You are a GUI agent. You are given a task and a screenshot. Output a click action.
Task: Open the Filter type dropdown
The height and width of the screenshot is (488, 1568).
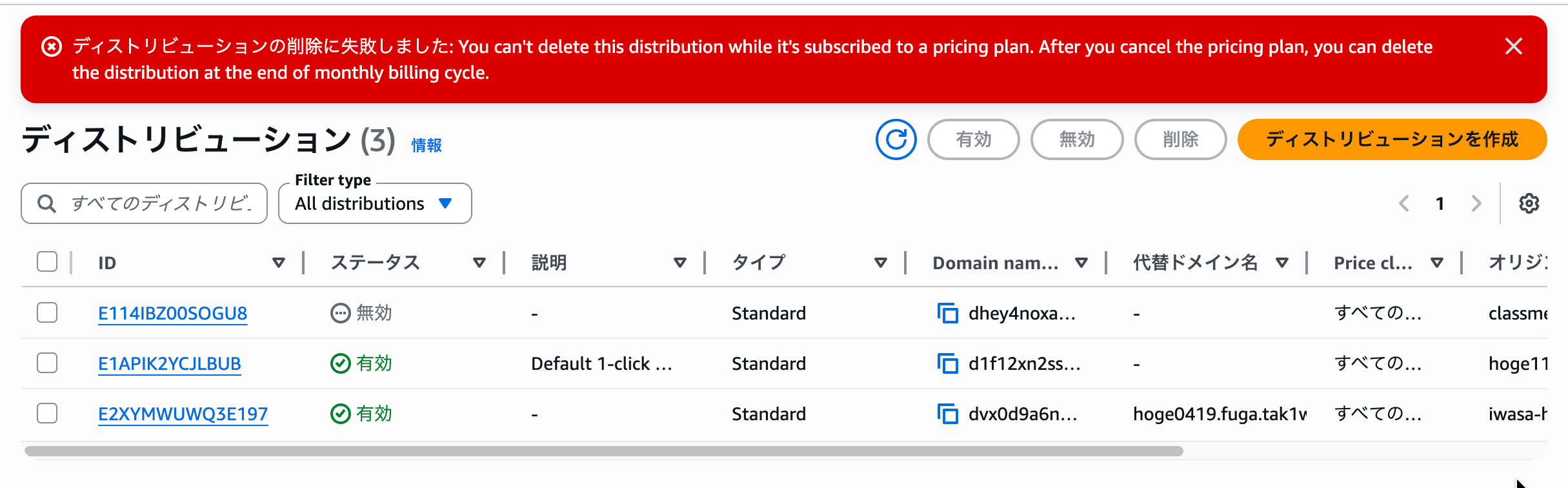[375, 203]
